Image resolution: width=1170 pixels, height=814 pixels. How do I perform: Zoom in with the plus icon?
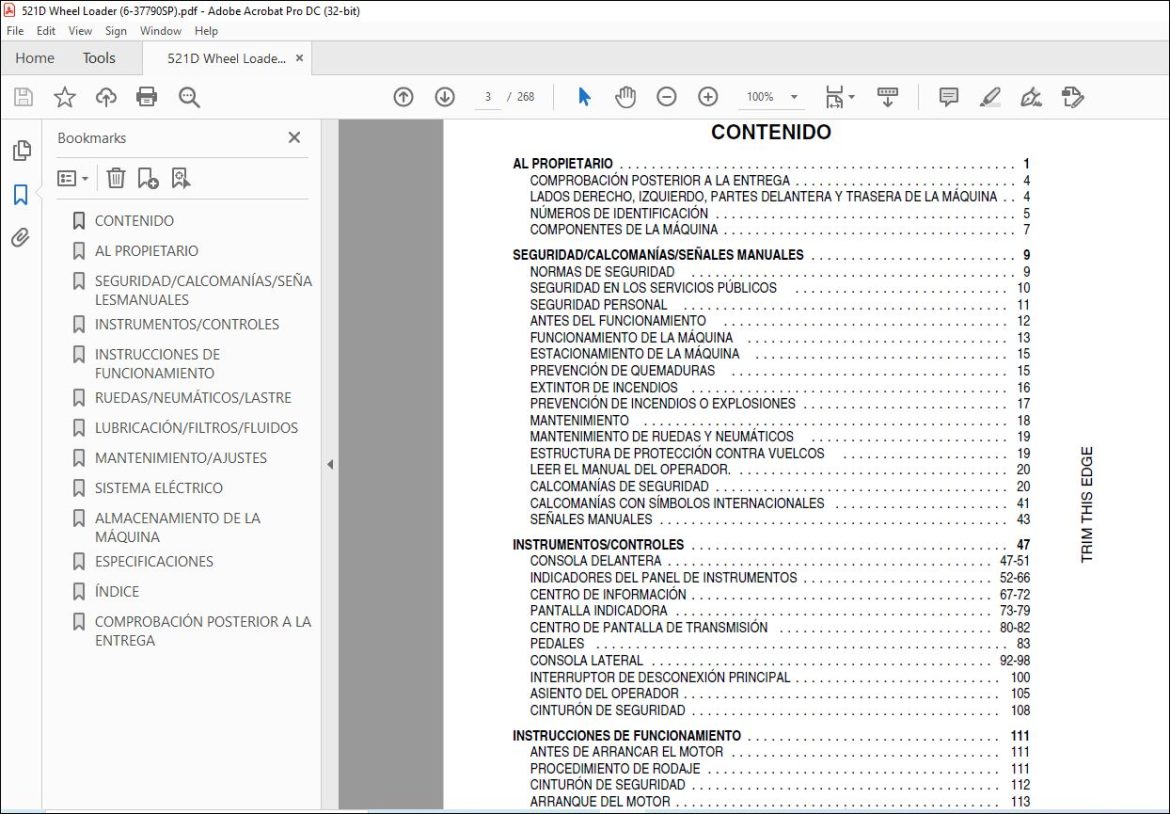pos(708,97)
